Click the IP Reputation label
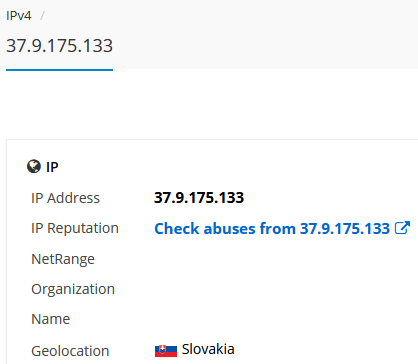 point(75,228)
